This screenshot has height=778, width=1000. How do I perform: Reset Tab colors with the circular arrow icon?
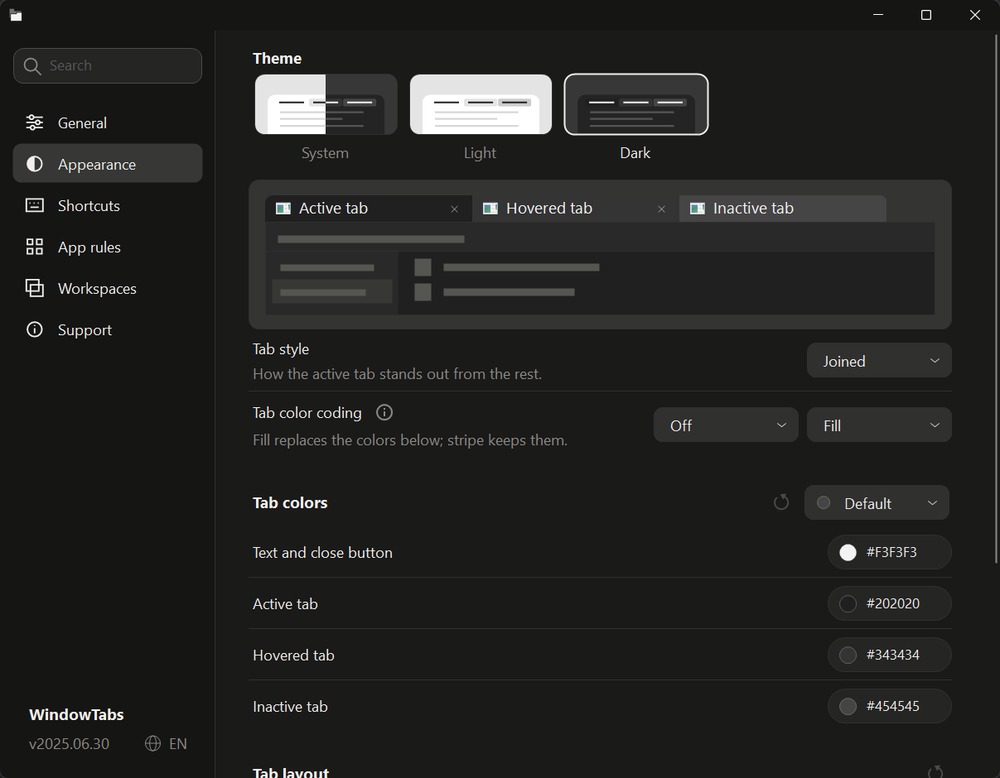(x=781, y=503)
